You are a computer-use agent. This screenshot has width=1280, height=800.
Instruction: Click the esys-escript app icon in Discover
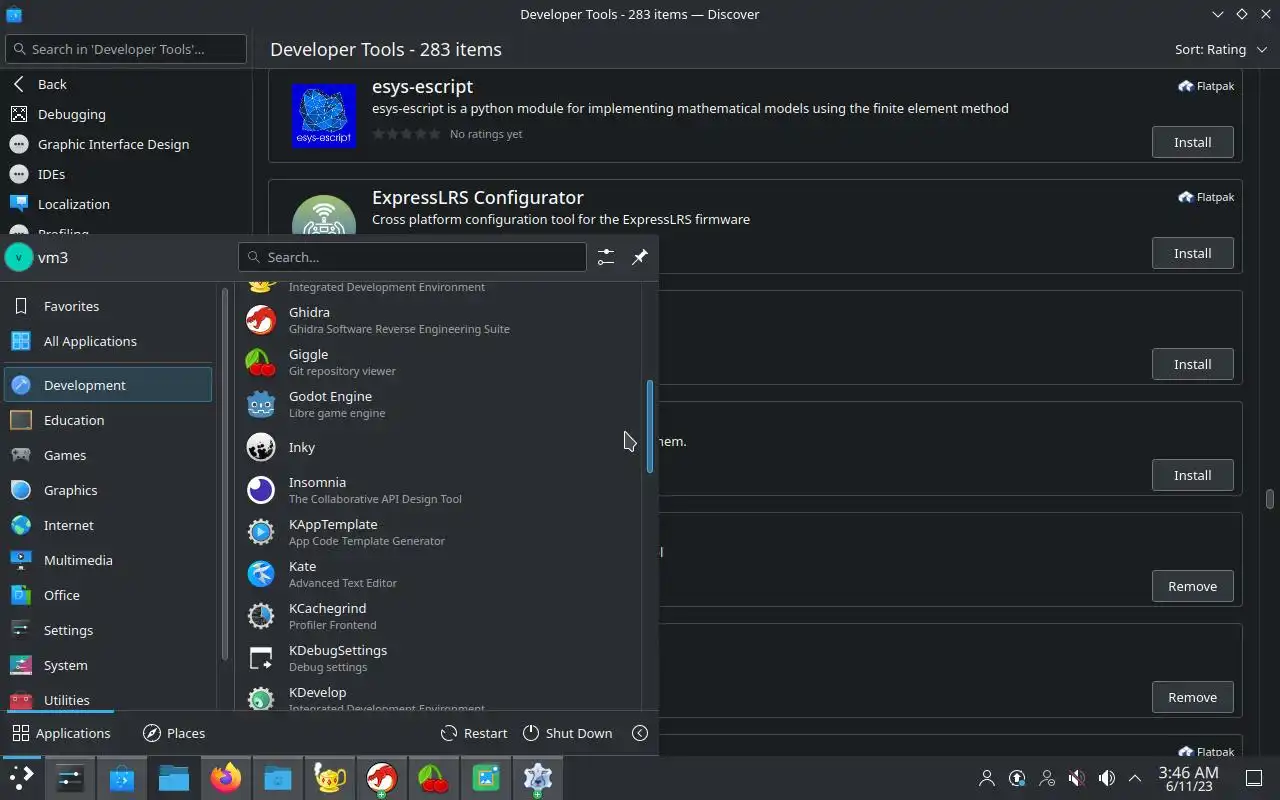click(324, 115)
